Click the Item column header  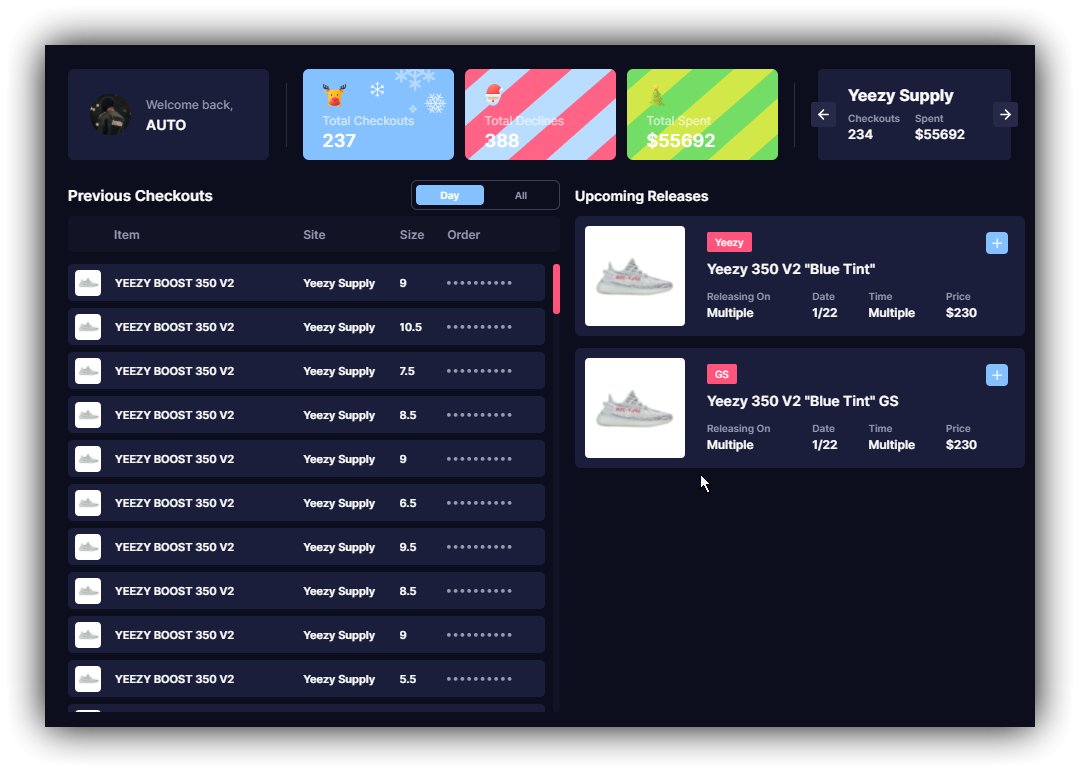pyautogui.click(x=127, y=235)
